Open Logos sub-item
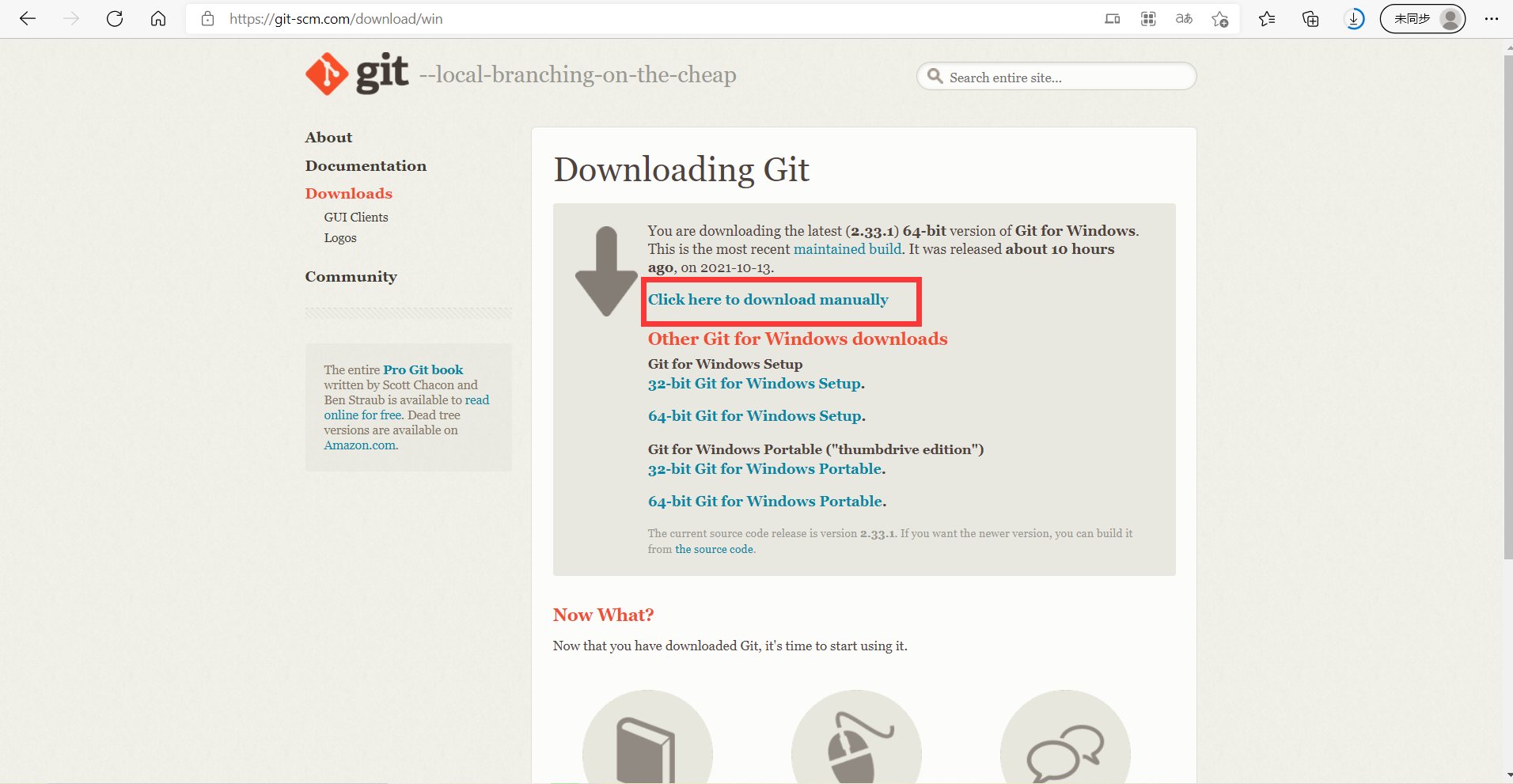The image size is (1513, 784). click(x=340, y=238)
